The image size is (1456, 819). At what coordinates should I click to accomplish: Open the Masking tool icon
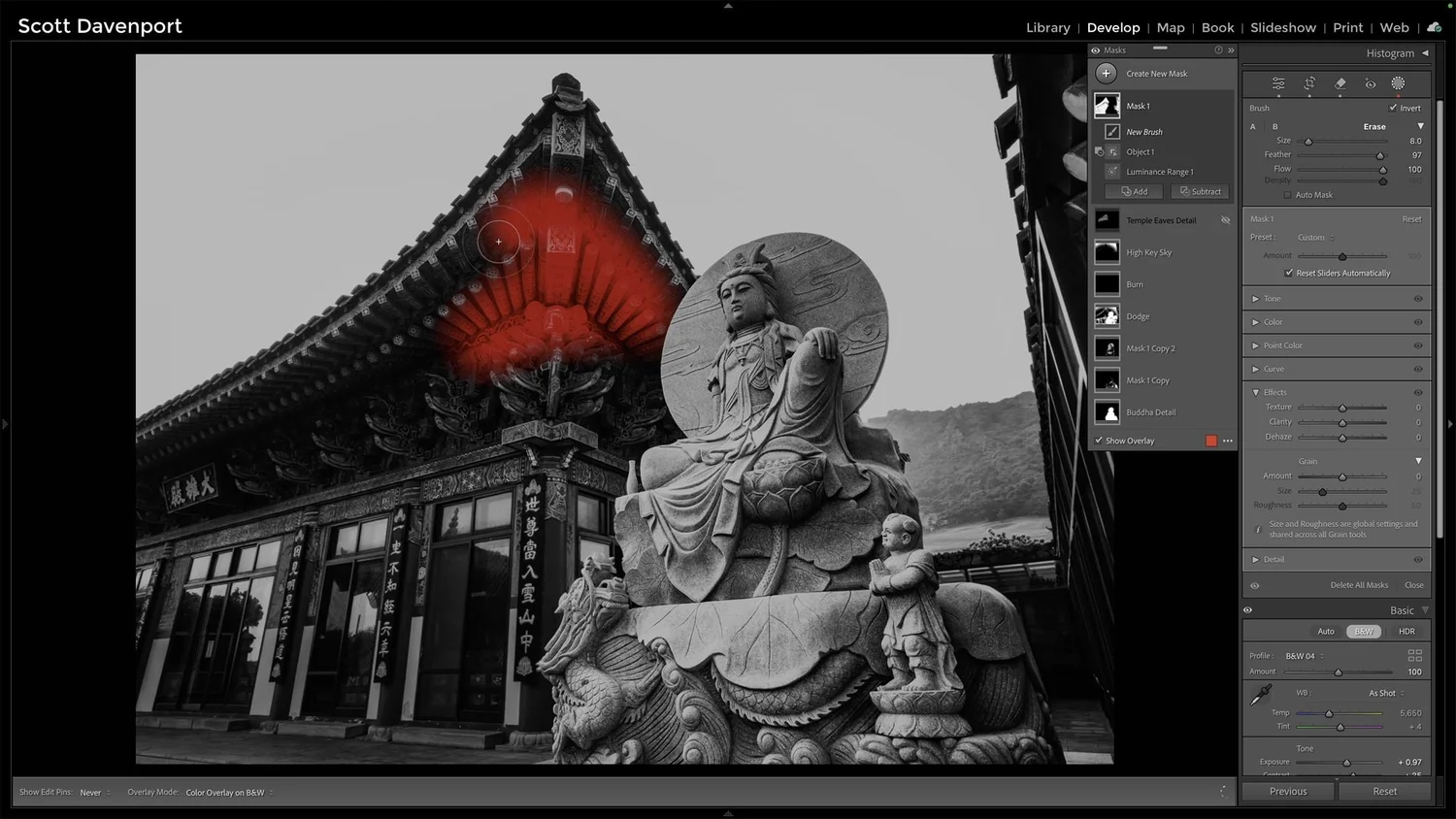pos(1398,83)
